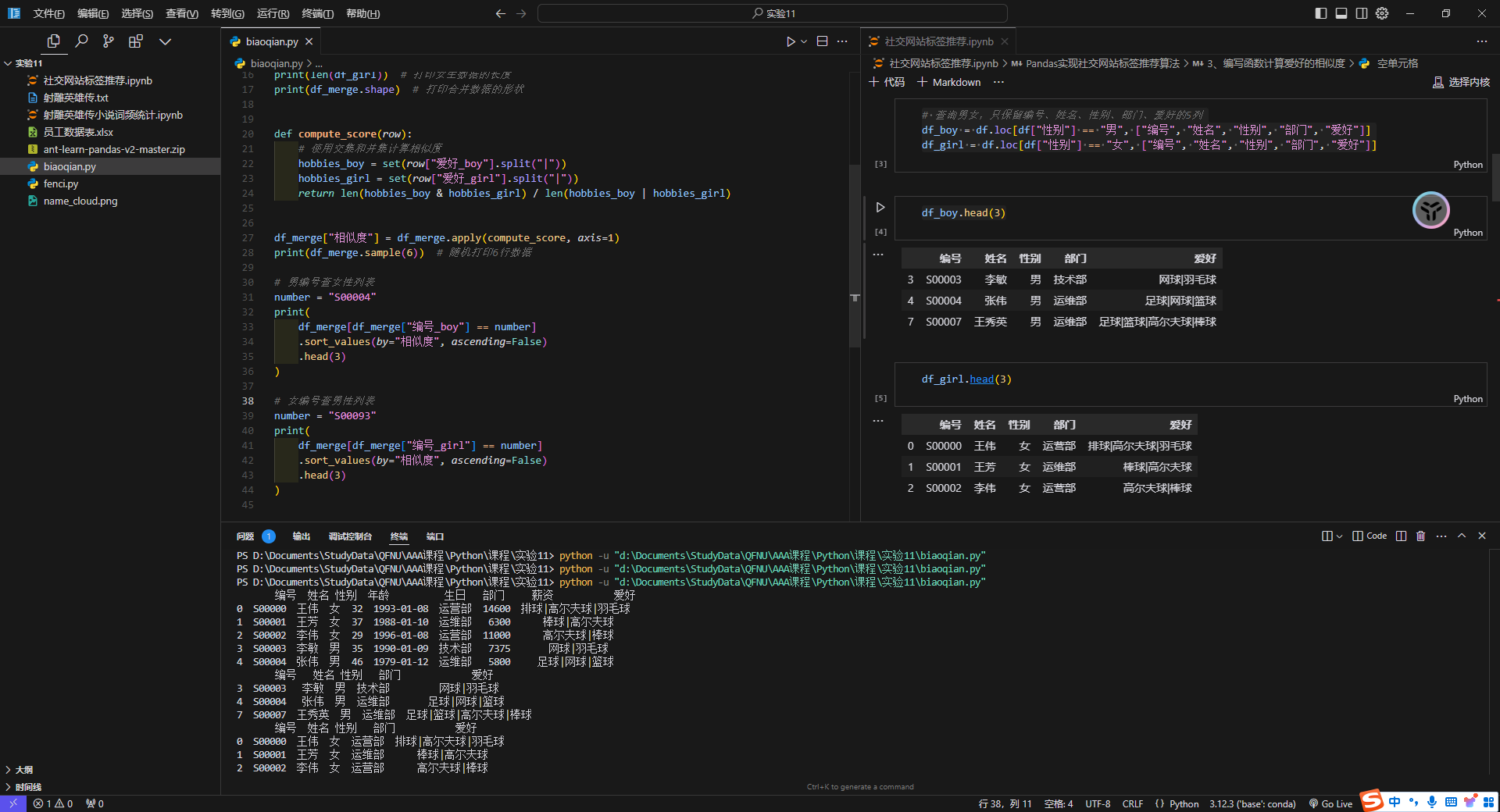Run the Python file with play button
This screenshot has width=1500, height=812.
click(x=791, y=41)
